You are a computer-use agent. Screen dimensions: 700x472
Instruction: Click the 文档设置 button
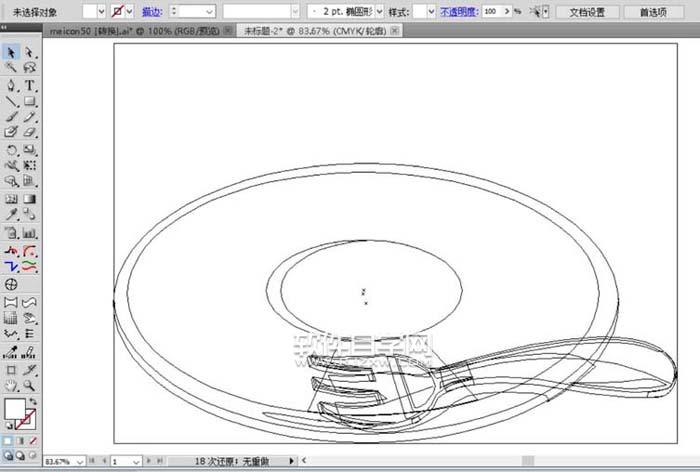(587, 12)
